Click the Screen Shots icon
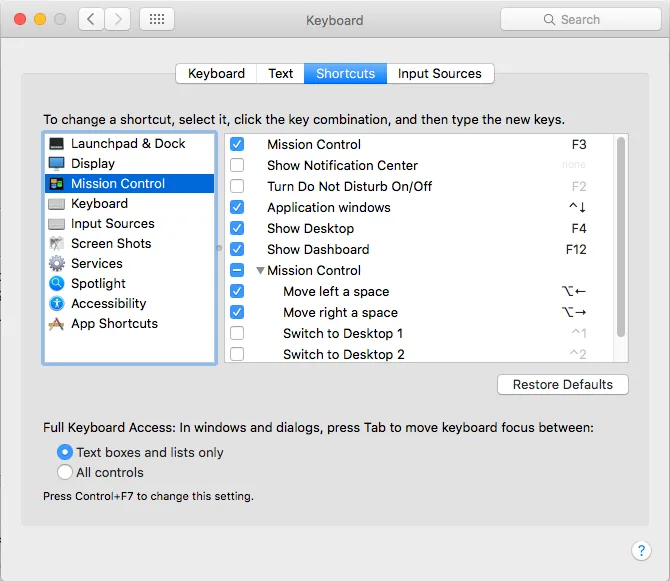The width and height of the screenshot is (670, 581). click(56, 244)
